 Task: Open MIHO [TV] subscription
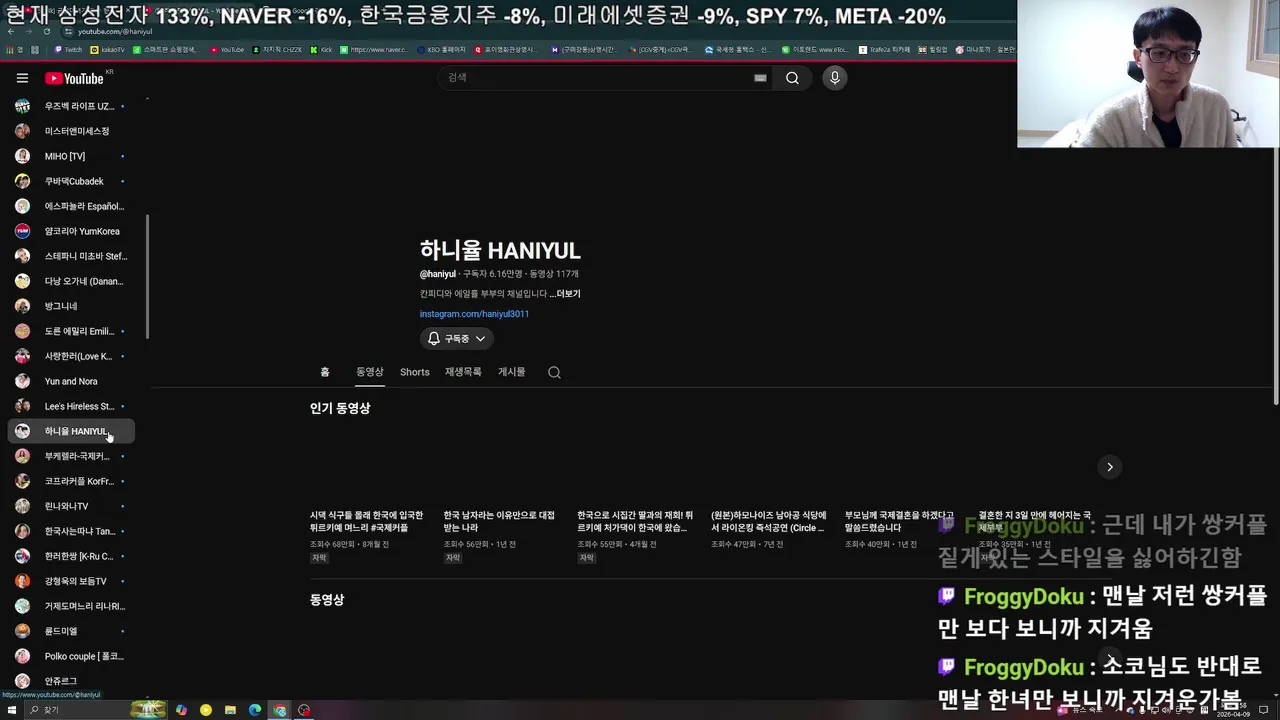coord(70,156)
